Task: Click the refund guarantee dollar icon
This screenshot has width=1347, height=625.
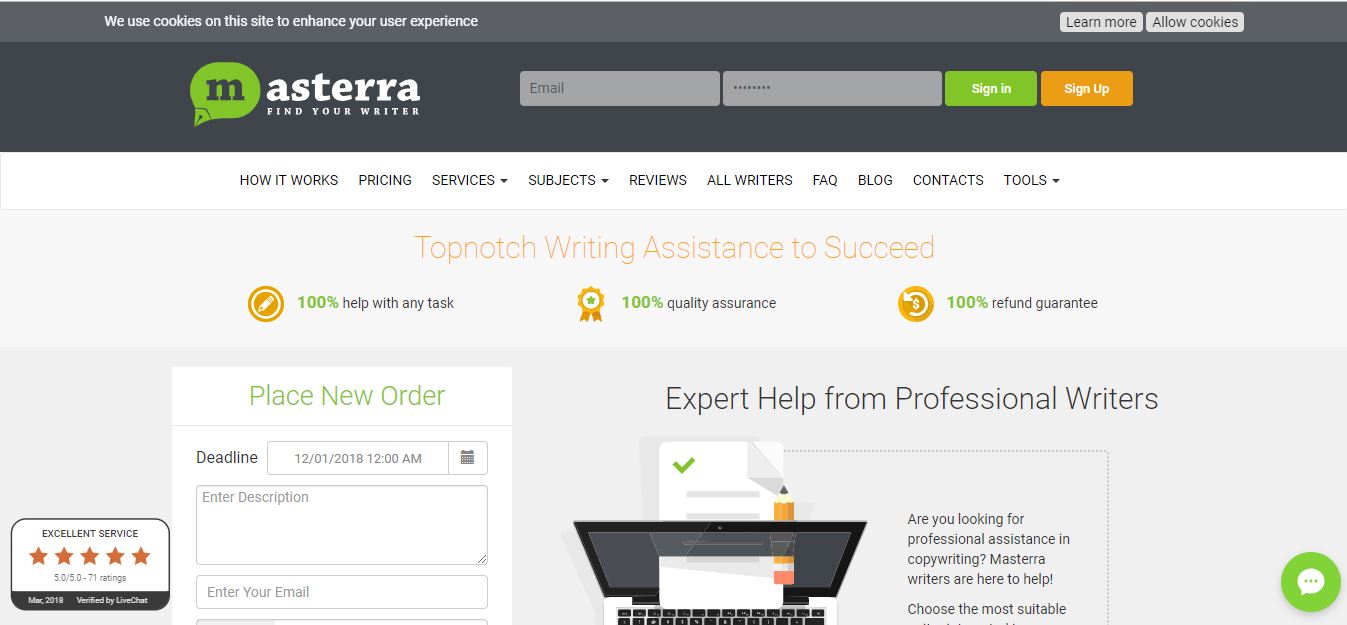Action: (x=915, y=304)
